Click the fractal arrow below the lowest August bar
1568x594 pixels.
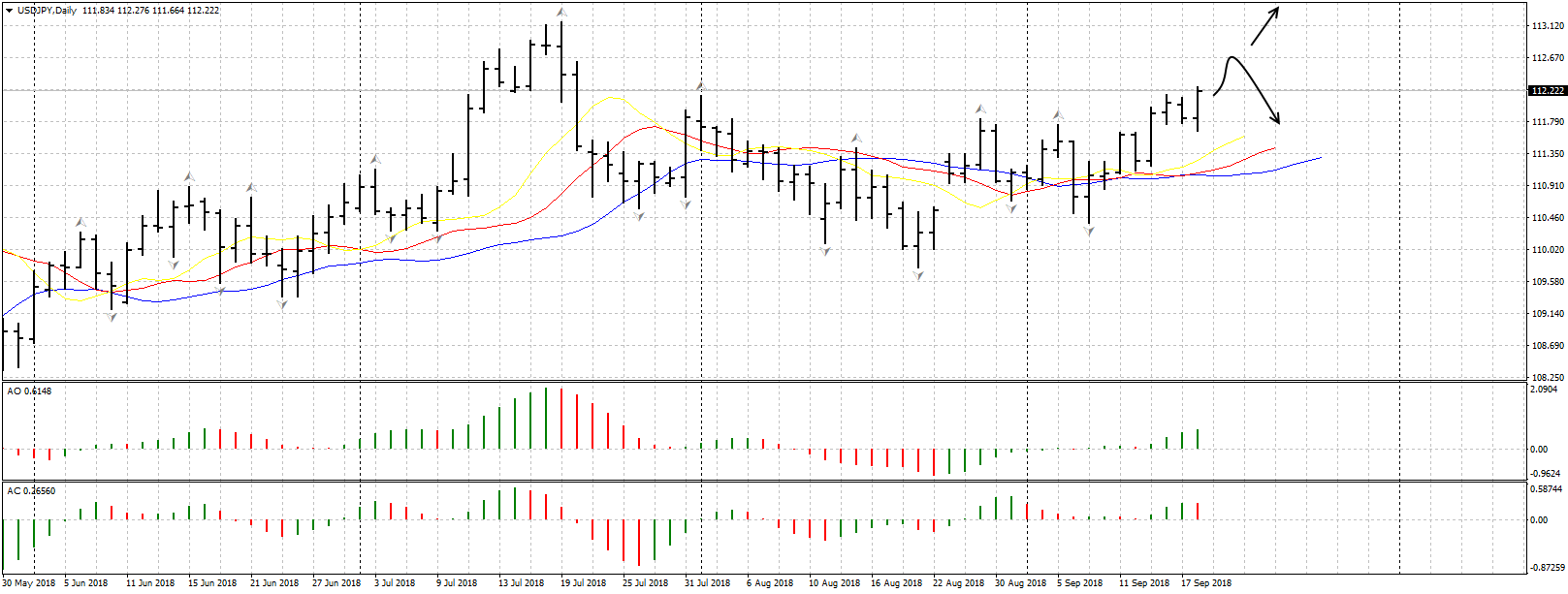(x=917, y=277)
